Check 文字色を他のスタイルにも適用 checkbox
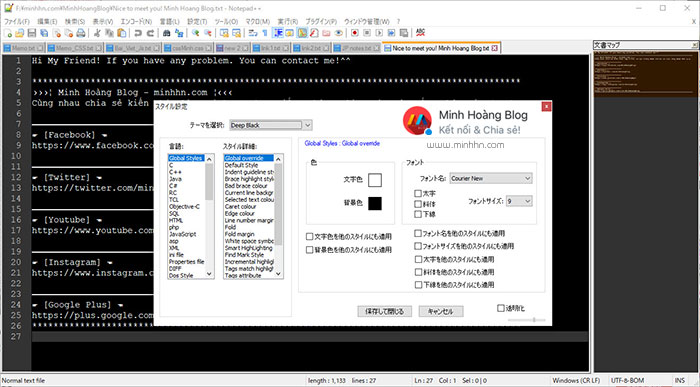 pyautogui.click(x=309, y=237)
